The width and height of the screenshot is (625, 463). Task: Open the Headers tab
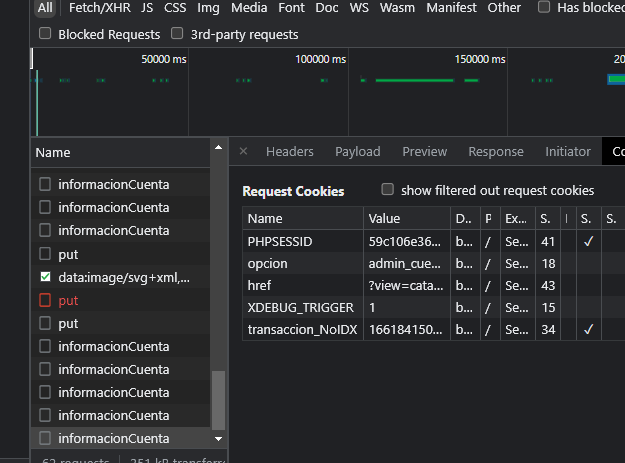290,152
